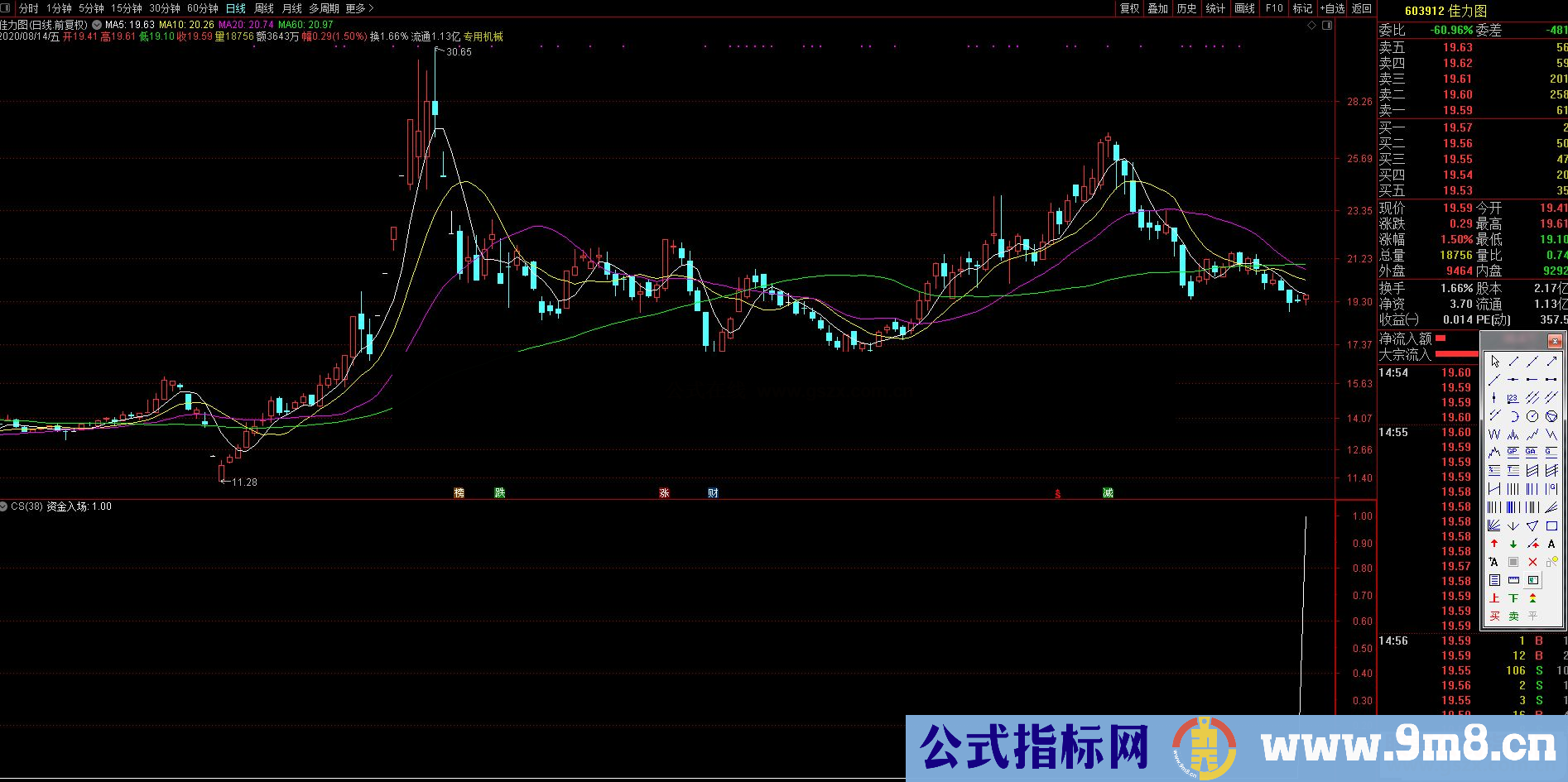Select the 123 numbering drawing tool
Image resolution: width=1568 pixels, height=782 pixels.
pyautogui.click(x=1511, y=397)
